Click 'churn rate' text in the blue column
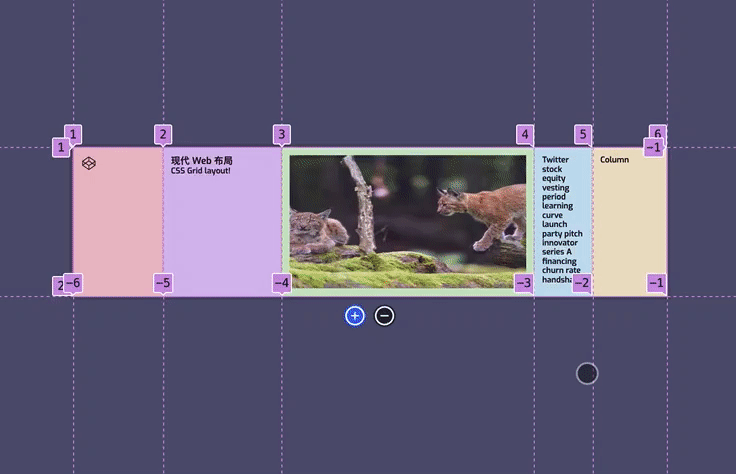The height and width of the screenshot is (474, 736). click(561, 270)
